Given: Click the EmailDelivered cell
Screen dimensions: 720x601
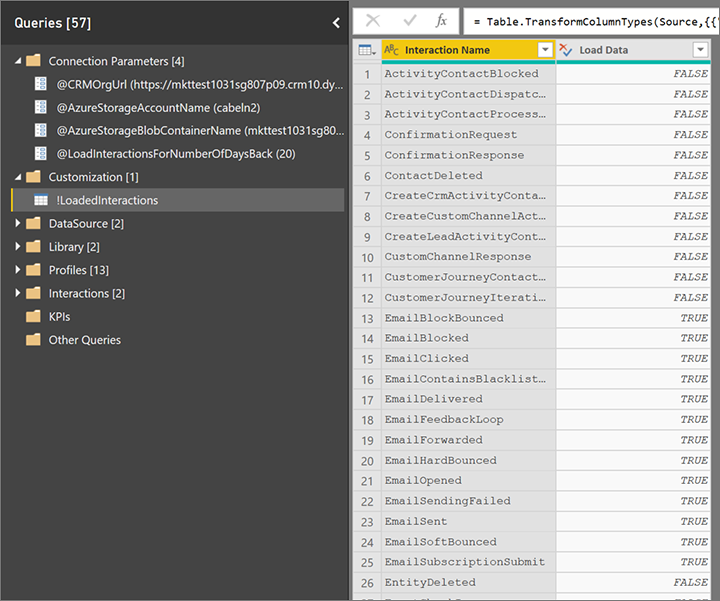Looking at the screenshot, I should 468,399.
